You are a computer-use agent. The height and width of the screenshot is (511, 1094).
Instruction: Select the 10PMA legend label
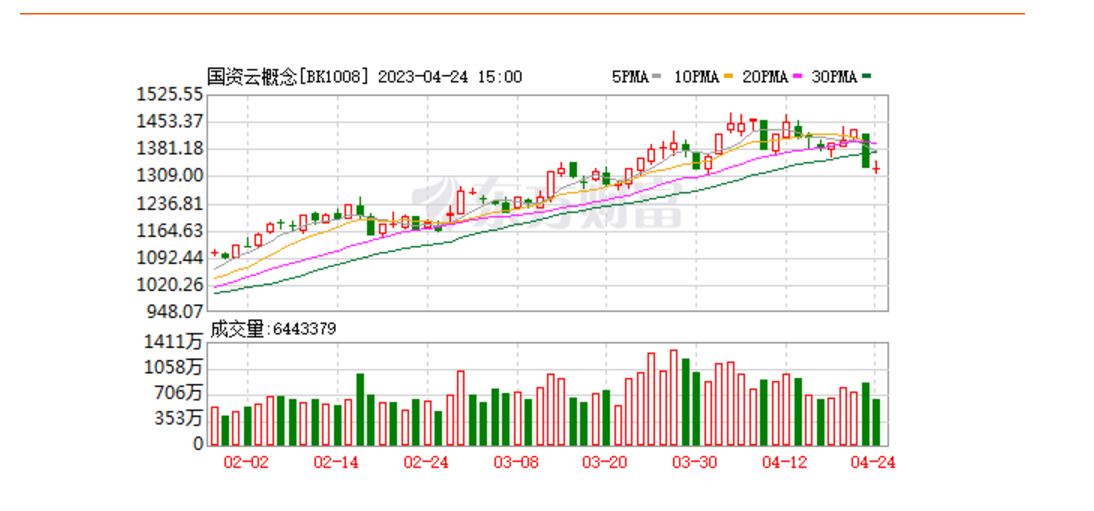click(x=696, y=77)
